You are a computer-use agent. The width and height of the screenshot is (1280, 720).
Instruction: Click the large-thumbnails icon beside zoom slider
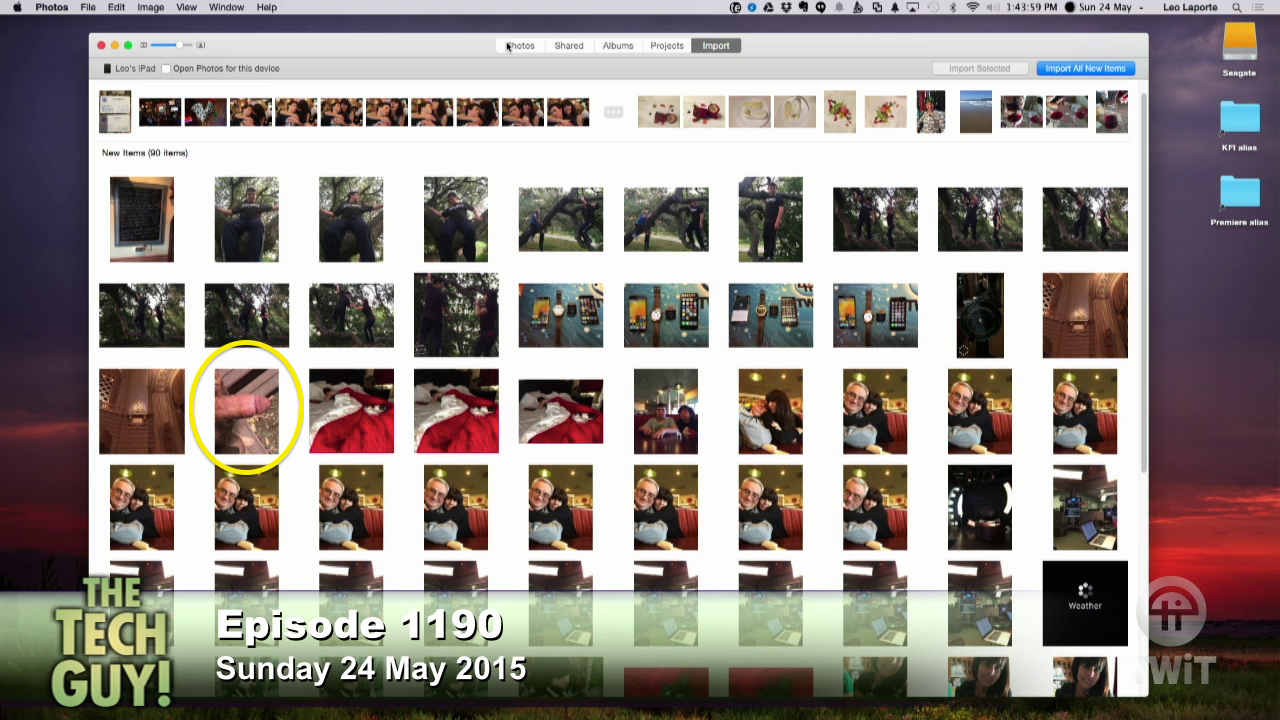click(201, 45)
